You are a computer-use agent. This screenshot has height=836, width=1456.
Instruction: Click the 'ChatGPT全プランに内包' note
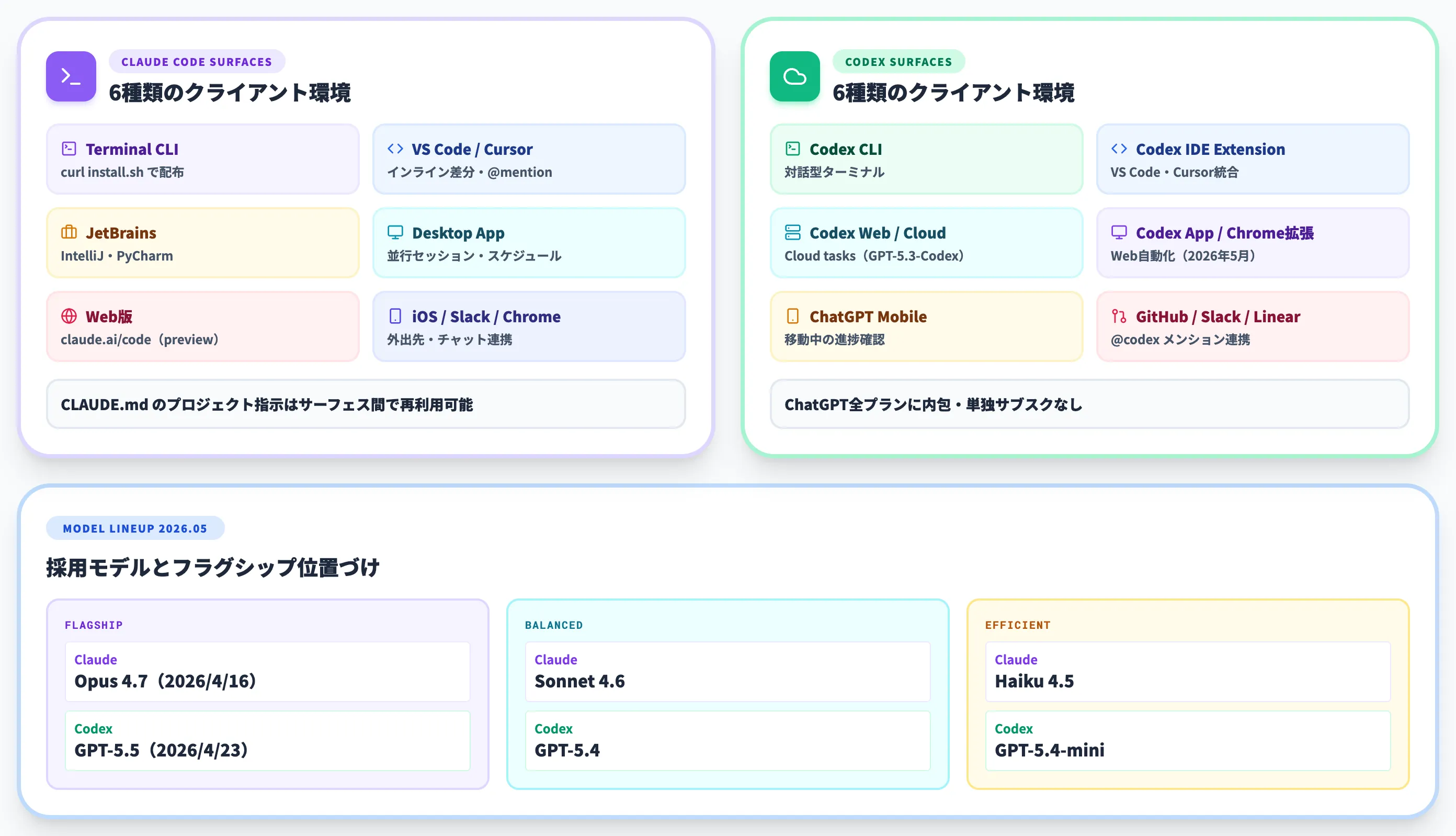pos(1090,404)
